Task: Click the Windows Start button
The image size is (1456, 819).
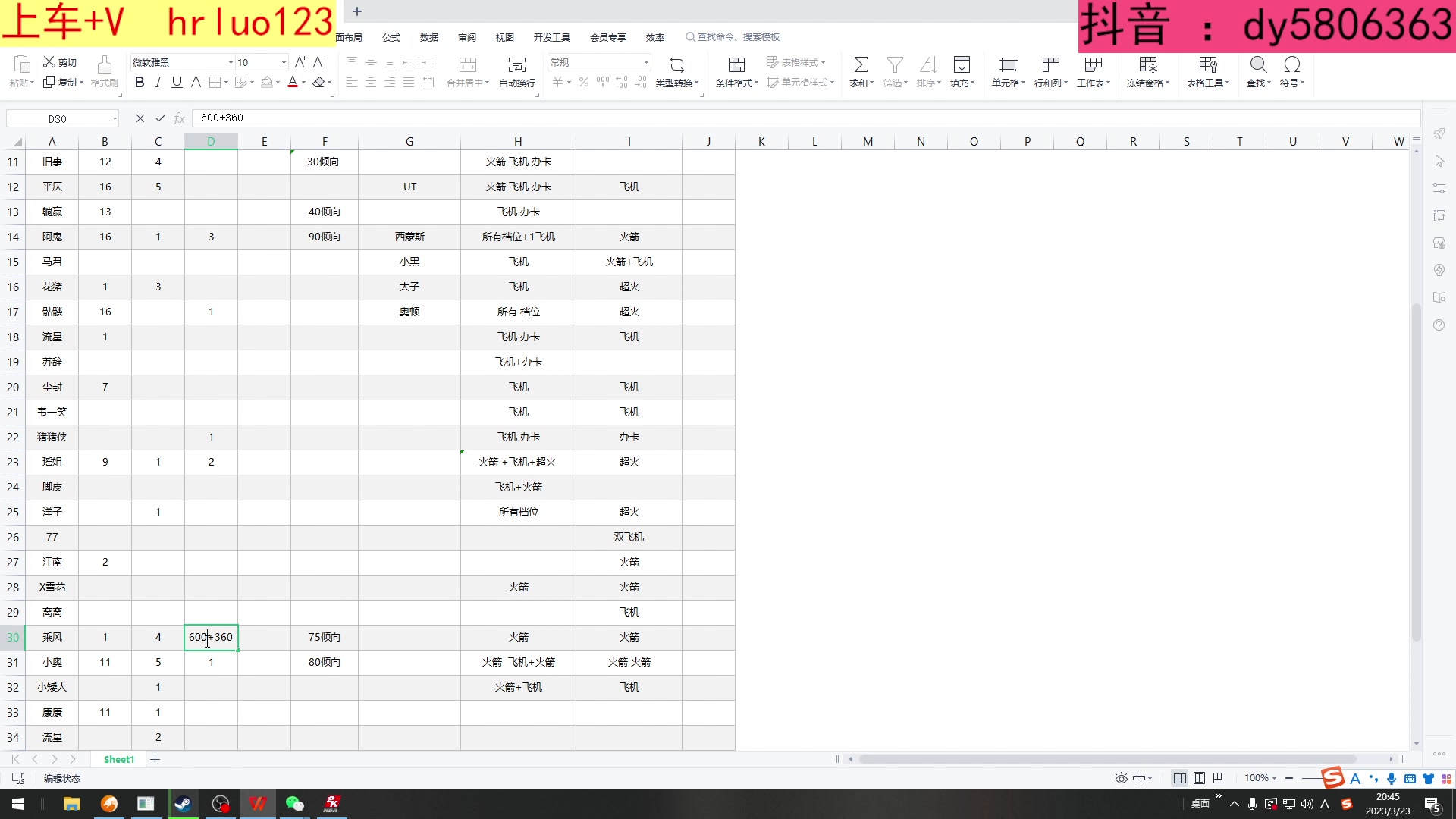Action: point(18,804)
